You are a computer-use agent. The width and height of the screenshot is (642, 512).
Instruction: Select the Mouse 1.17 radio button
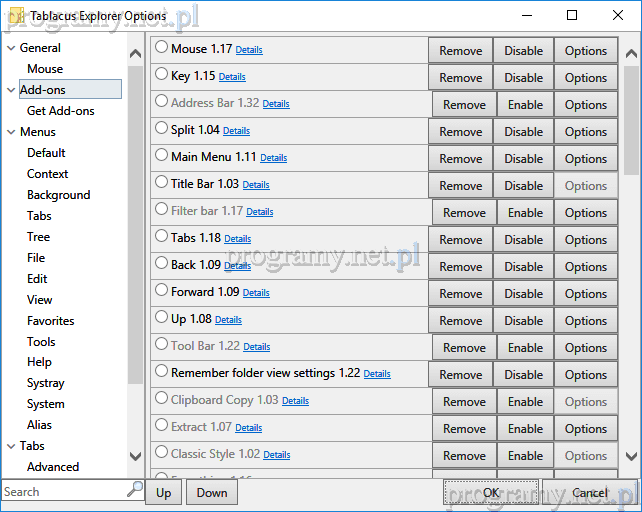point(162,48)
